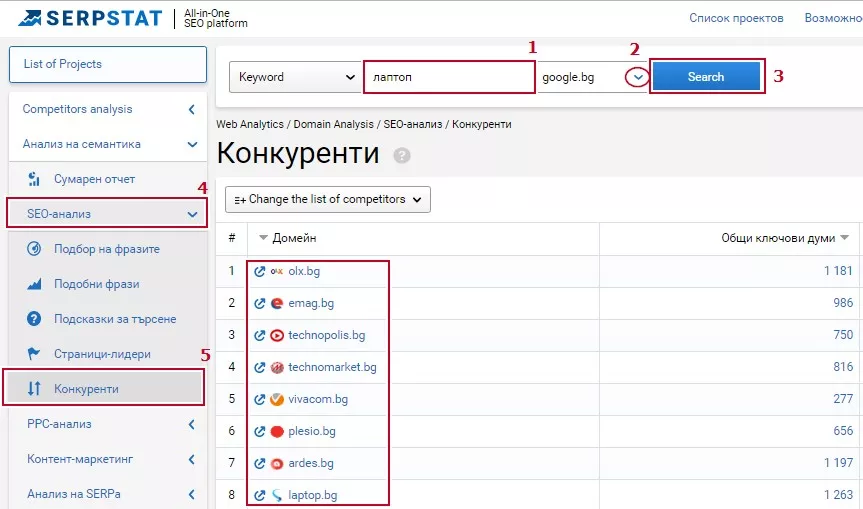Click the 277 keywords value for vivacom.bg

coord(843,398)
